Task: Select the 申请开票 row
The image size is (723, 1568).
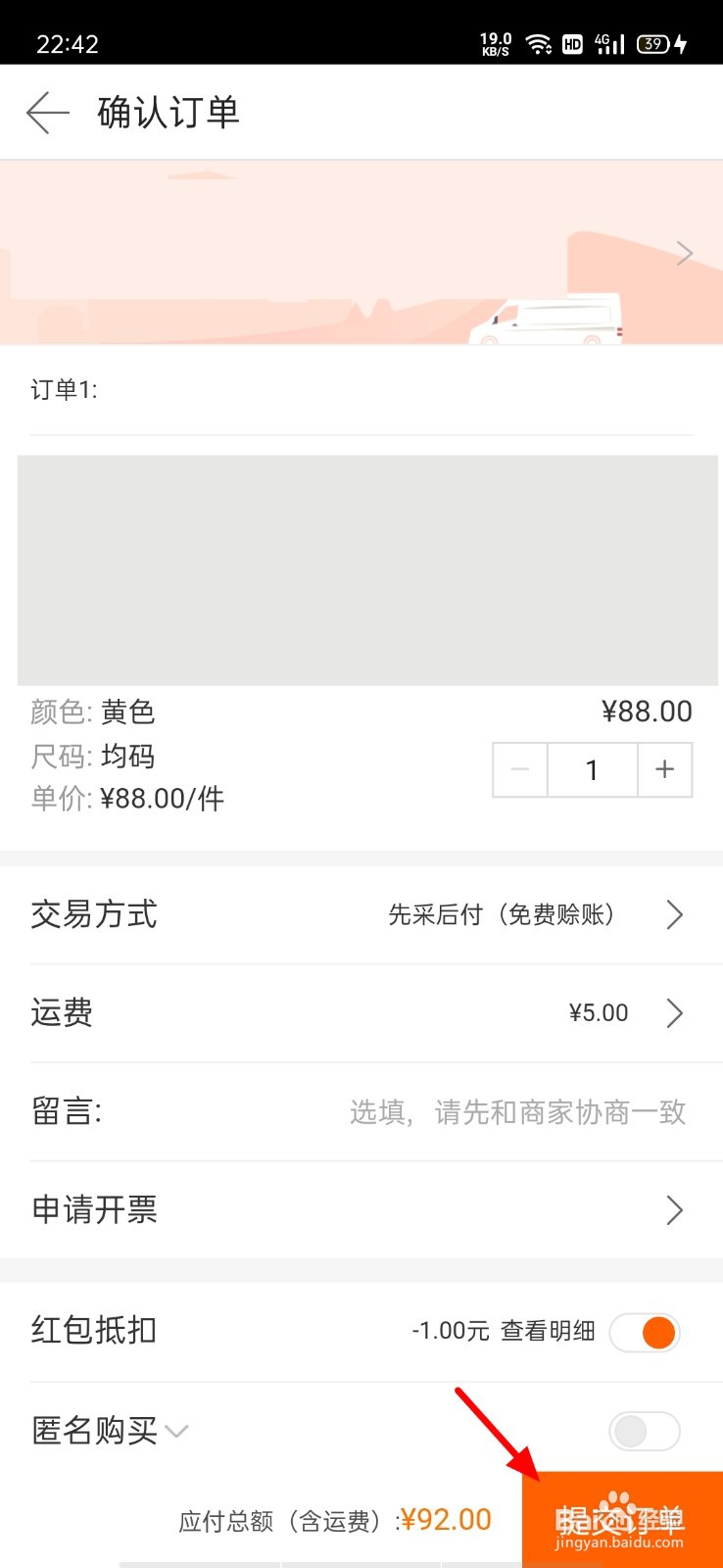Action: (x=361, y=1210)
